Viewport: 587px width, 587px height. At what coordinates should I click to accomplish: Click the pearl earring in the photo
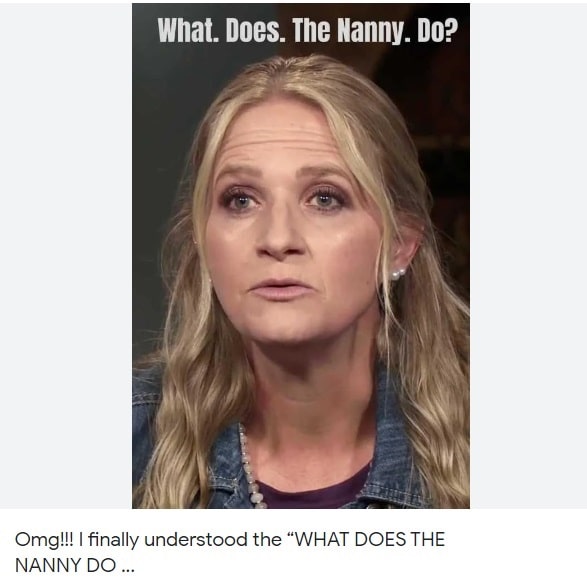[x=398, y=274]
